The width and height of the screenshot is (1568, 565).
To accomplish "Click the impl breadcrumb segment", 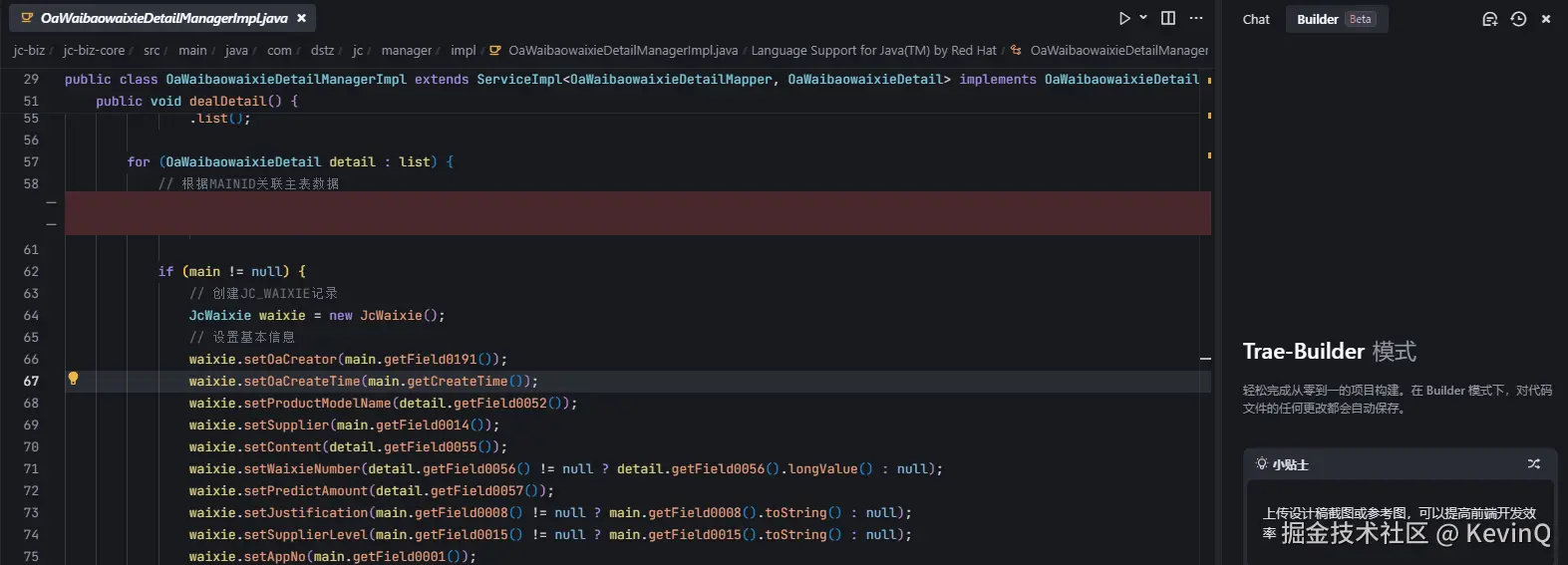I will pyautogui.click(x=463, y=50).
